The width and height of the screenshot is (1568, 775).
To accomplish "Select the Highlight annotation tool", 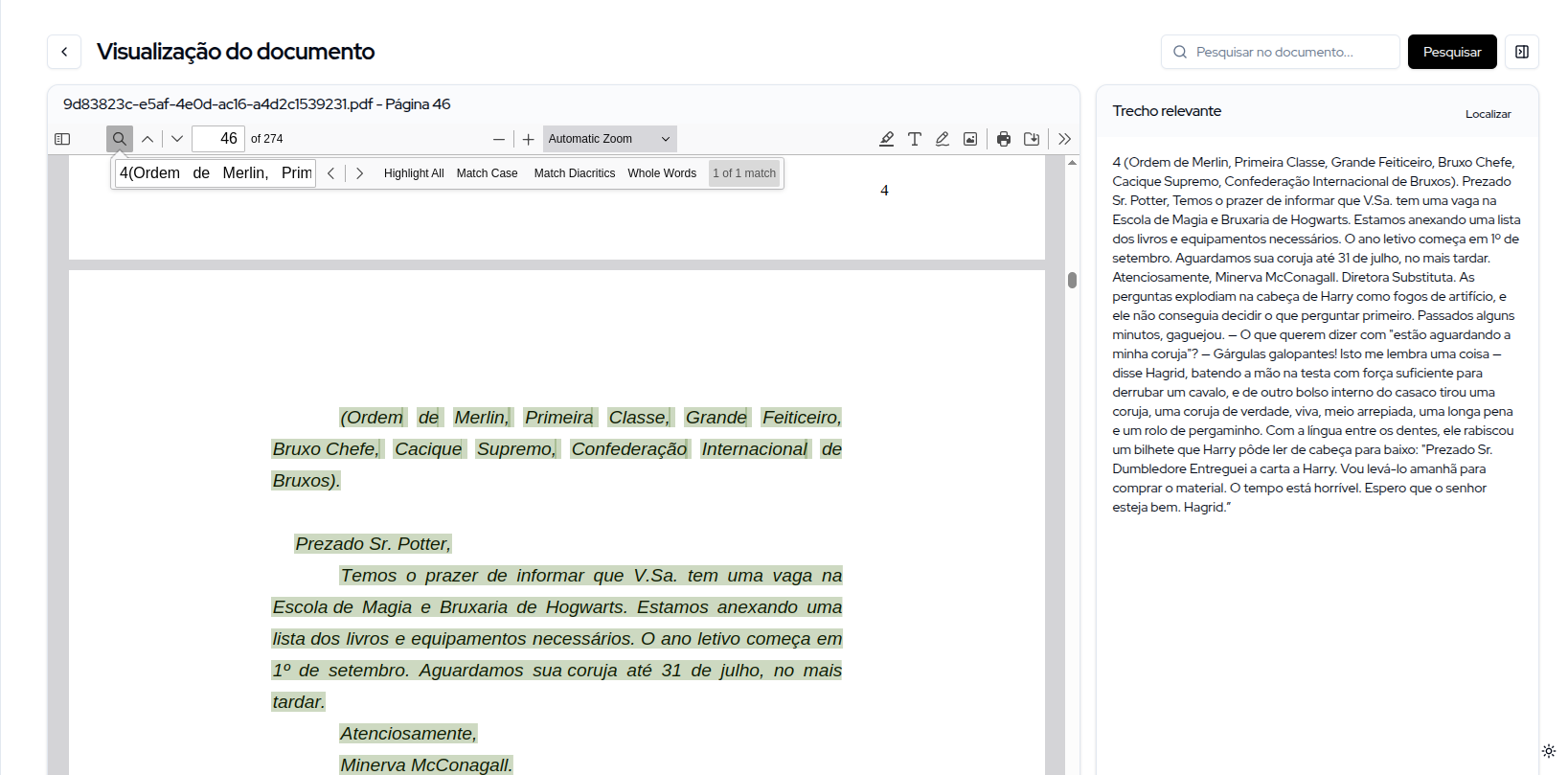I will pos(887,139).
